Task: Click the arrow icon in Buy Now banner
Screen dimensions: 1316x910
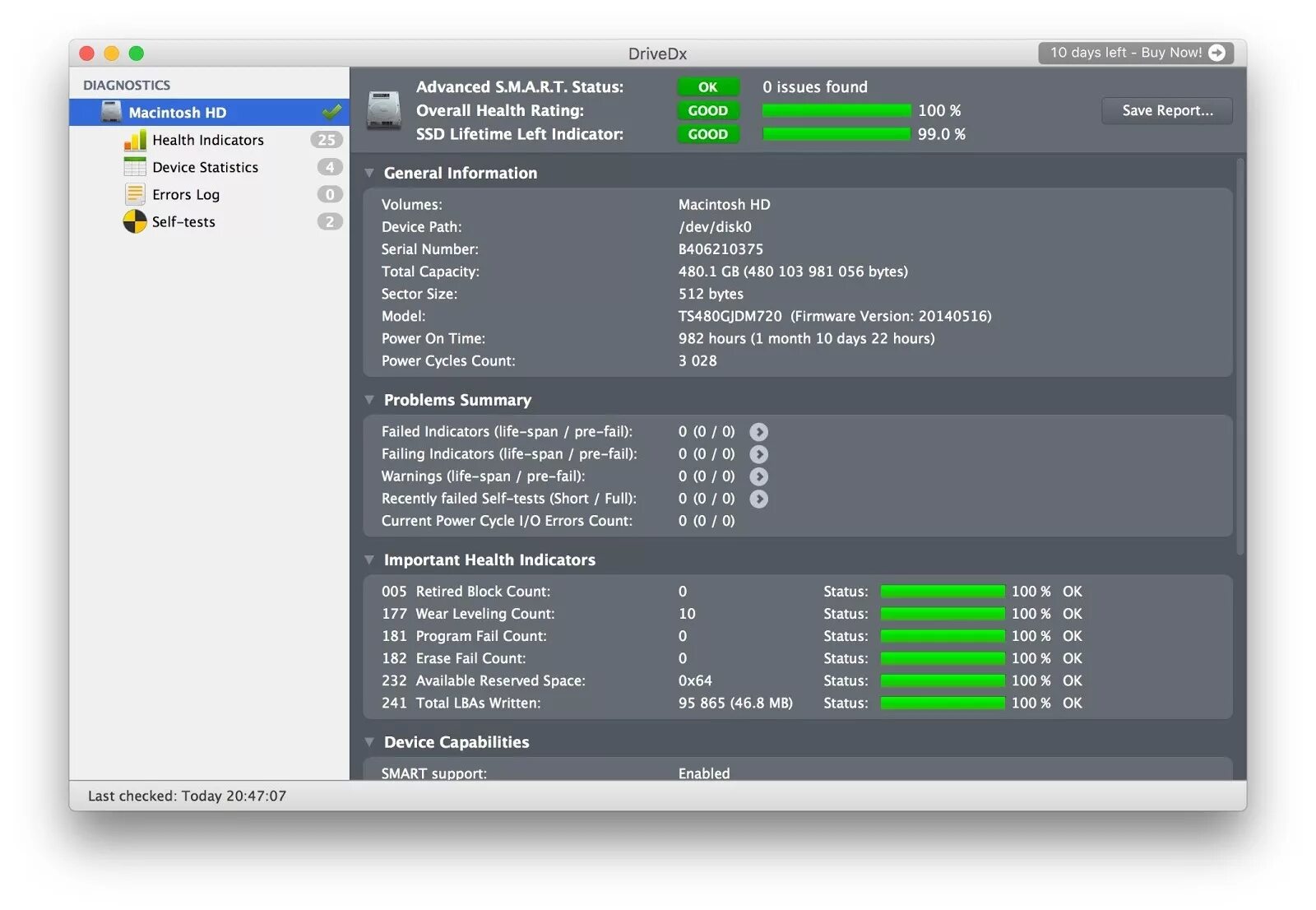Action: (x=1217, y=53)
